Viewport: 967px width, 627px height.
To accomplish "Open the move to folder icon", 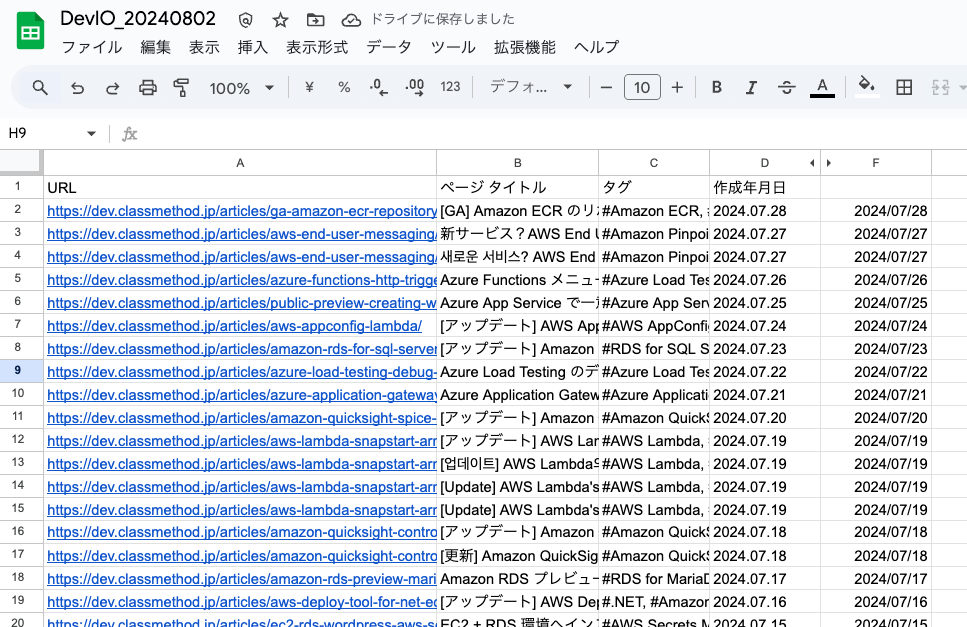I will click(315, 20).
